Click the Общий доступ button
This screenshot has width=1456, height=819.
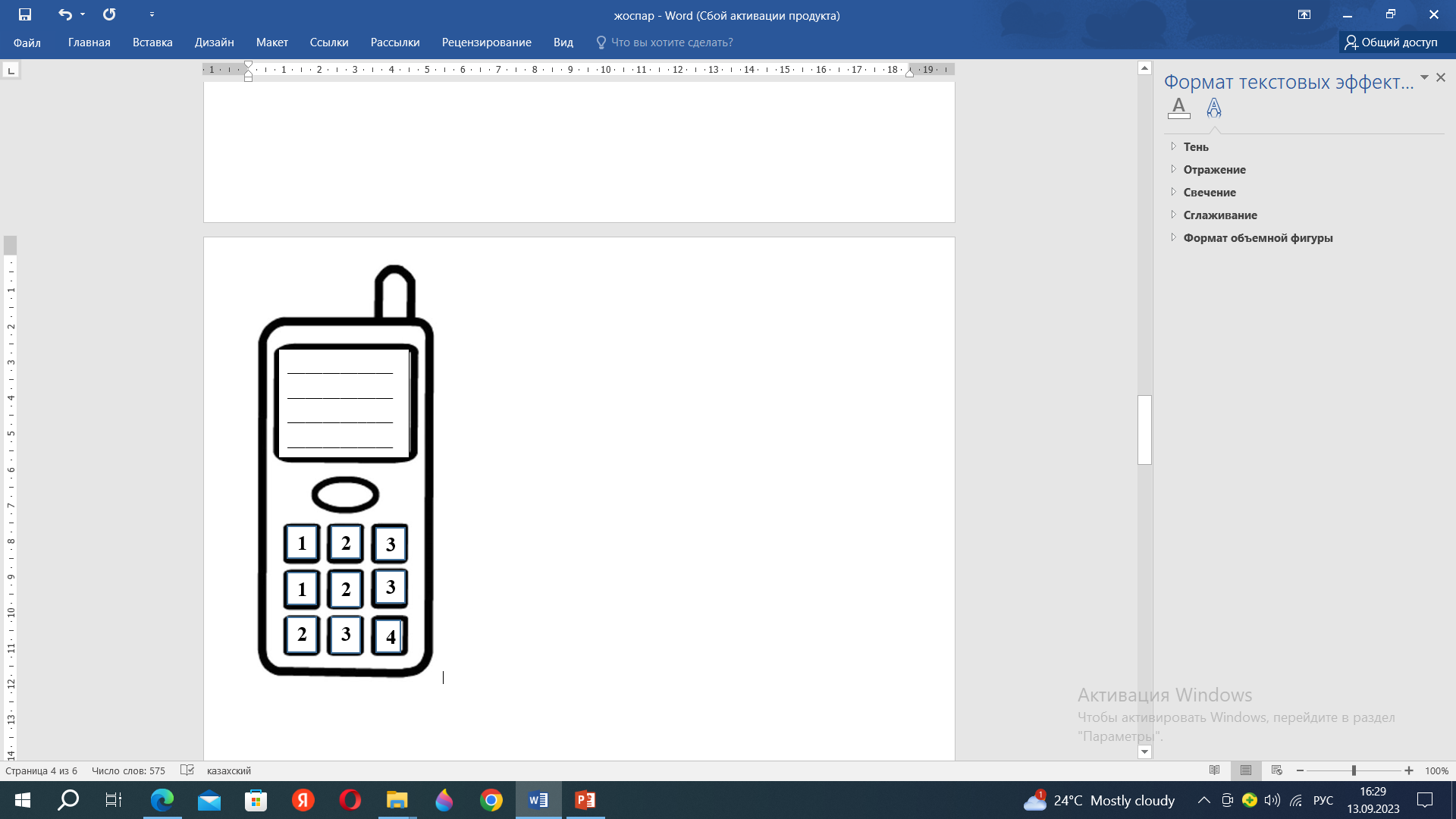[1392, 42]
